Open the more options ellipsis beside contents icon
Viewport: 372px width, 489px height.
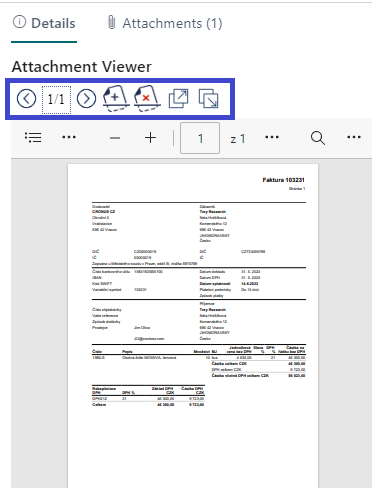[69, 137]
